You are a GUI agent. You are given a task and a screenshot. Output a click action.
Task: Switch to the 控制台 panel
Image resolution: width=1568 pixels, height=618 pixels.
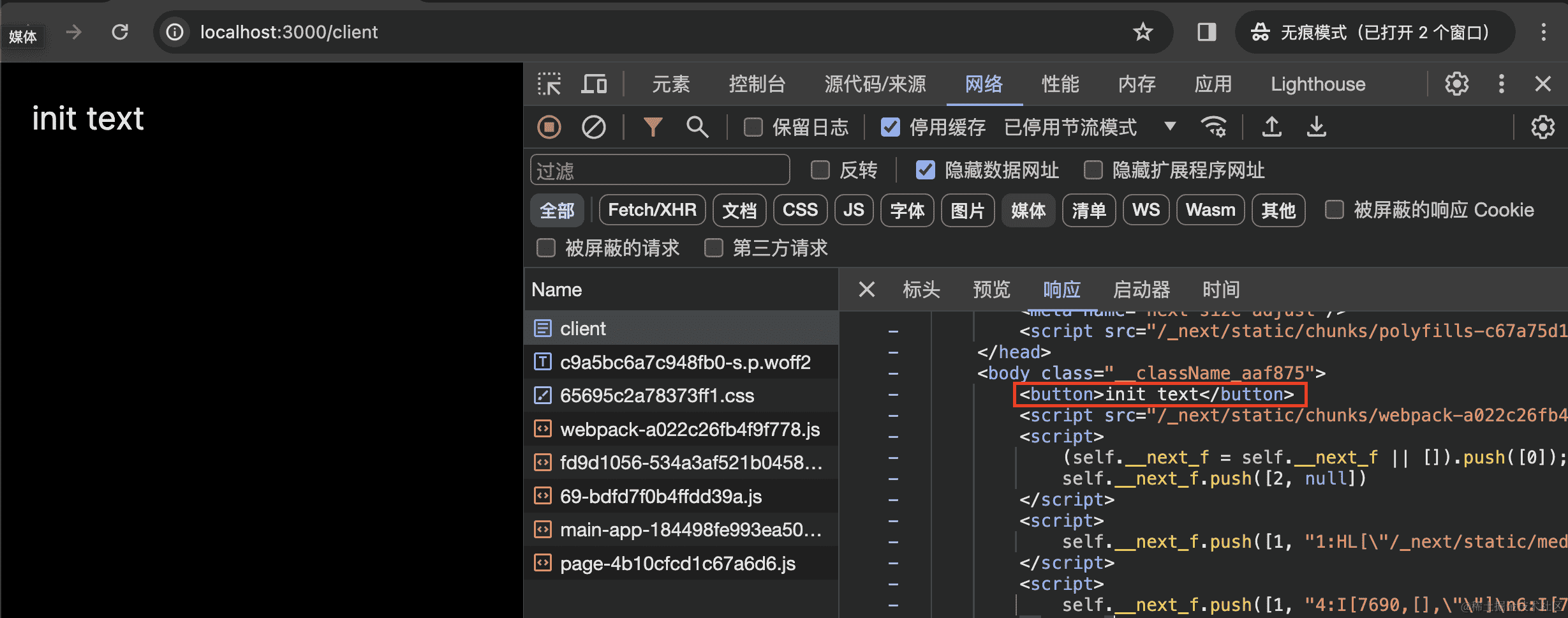point(757,84)
